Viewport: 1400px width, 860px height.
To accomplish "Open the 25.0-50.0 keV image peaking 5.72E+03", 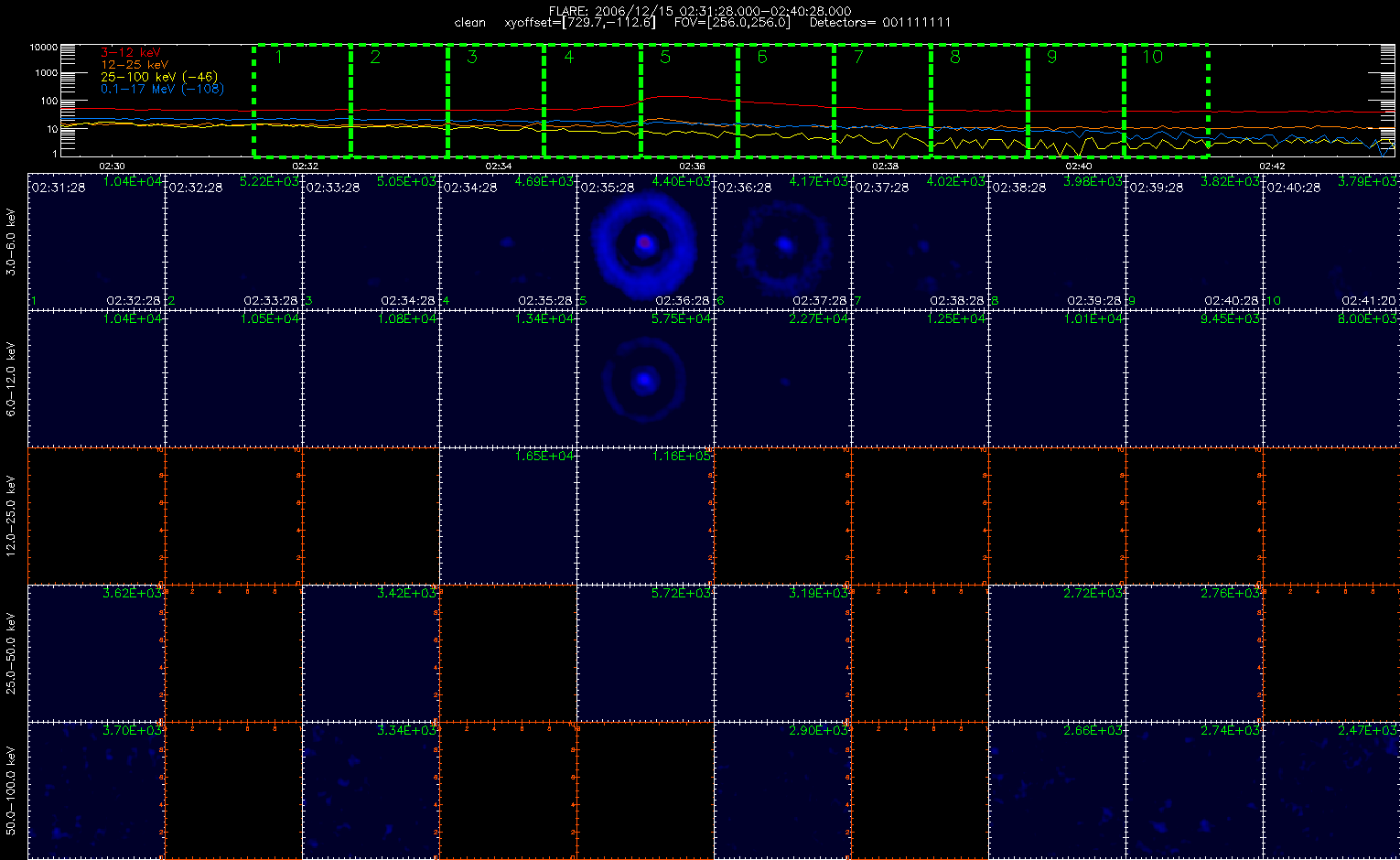I will (645, 653).
